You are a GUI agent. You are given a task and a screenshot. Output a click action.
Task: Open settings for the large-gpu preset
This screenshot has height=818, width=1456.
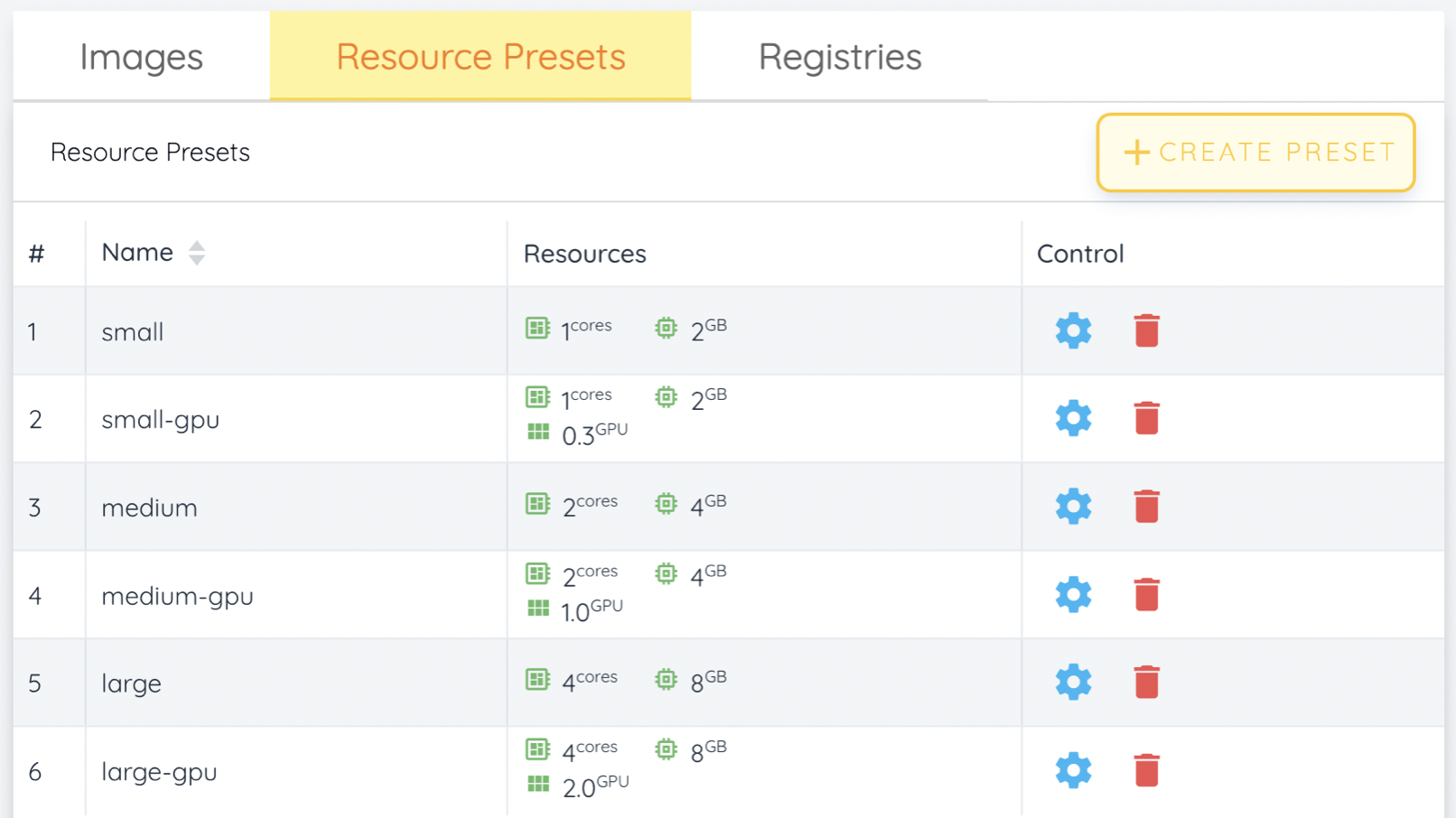1073,770
